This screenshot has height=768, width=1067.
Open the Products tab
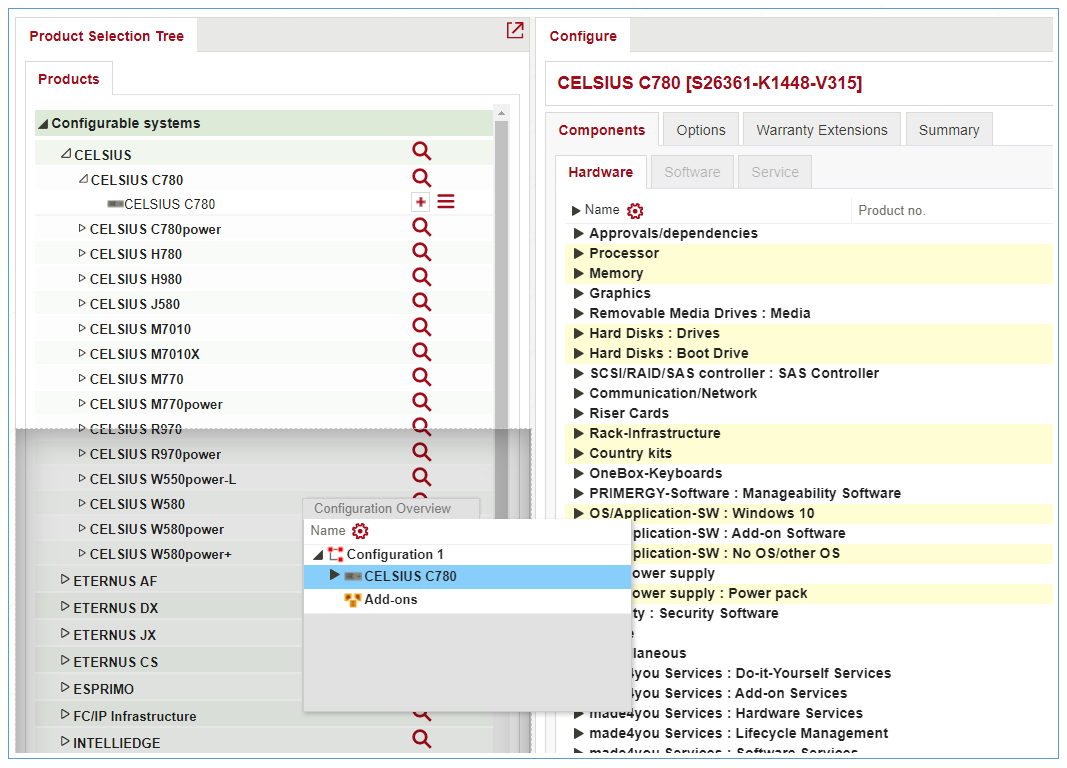[69, 79]
